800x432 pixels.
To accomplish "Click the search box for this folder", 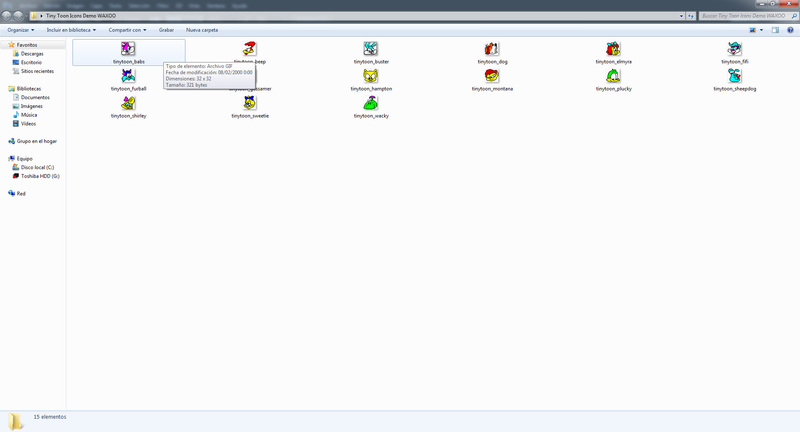I will coord(748,16).
